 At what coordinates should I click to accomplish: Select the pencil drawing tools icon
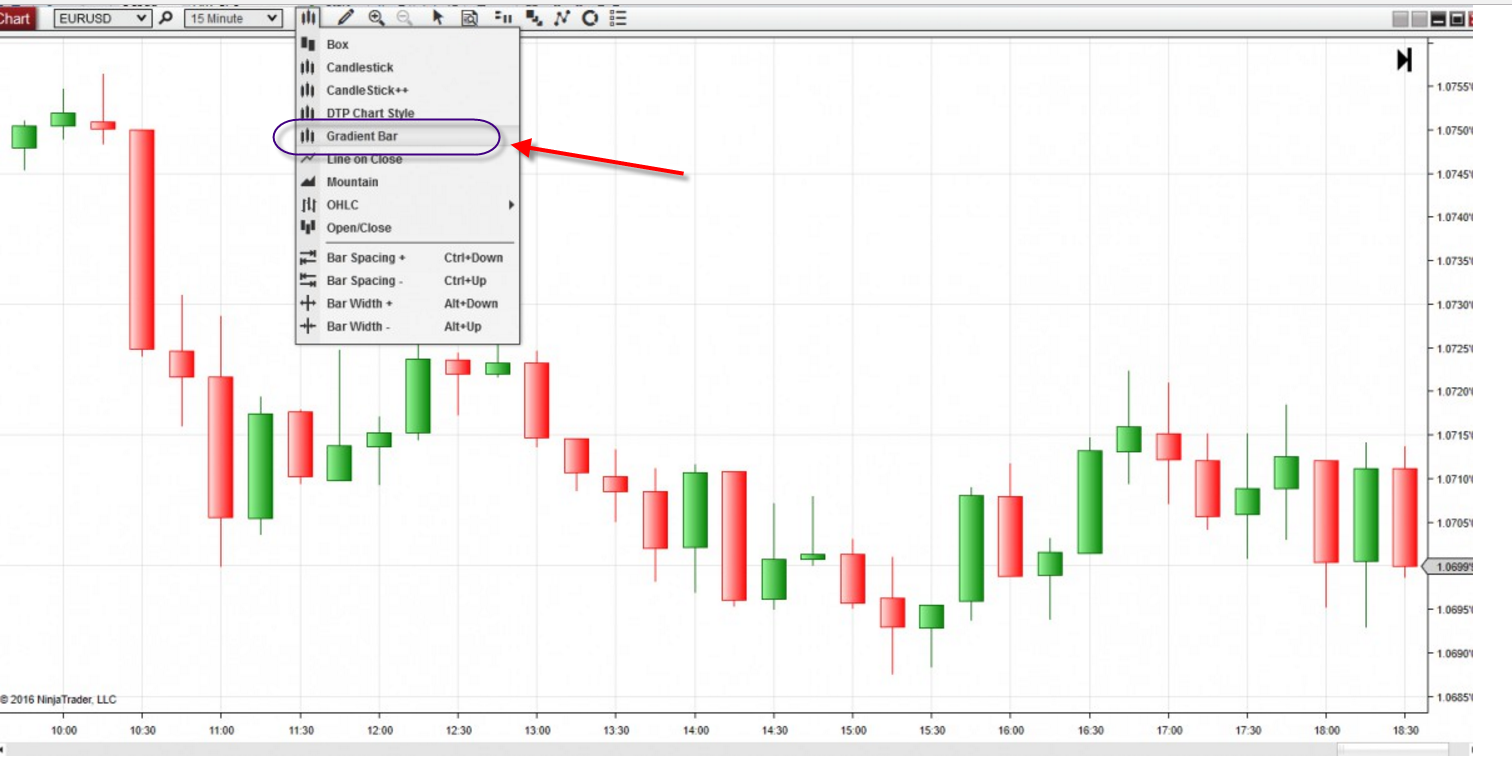pyautogui.click(x=345, y=18)
